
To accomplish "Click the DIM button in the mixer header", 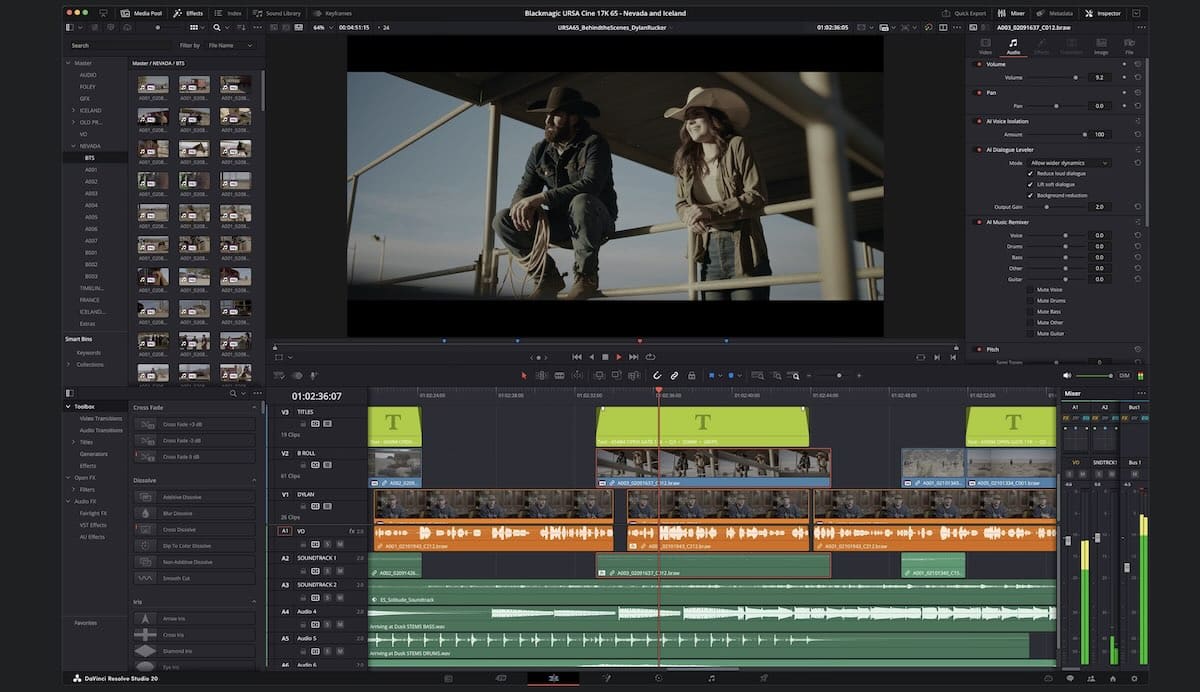I will coord(1124,376).
